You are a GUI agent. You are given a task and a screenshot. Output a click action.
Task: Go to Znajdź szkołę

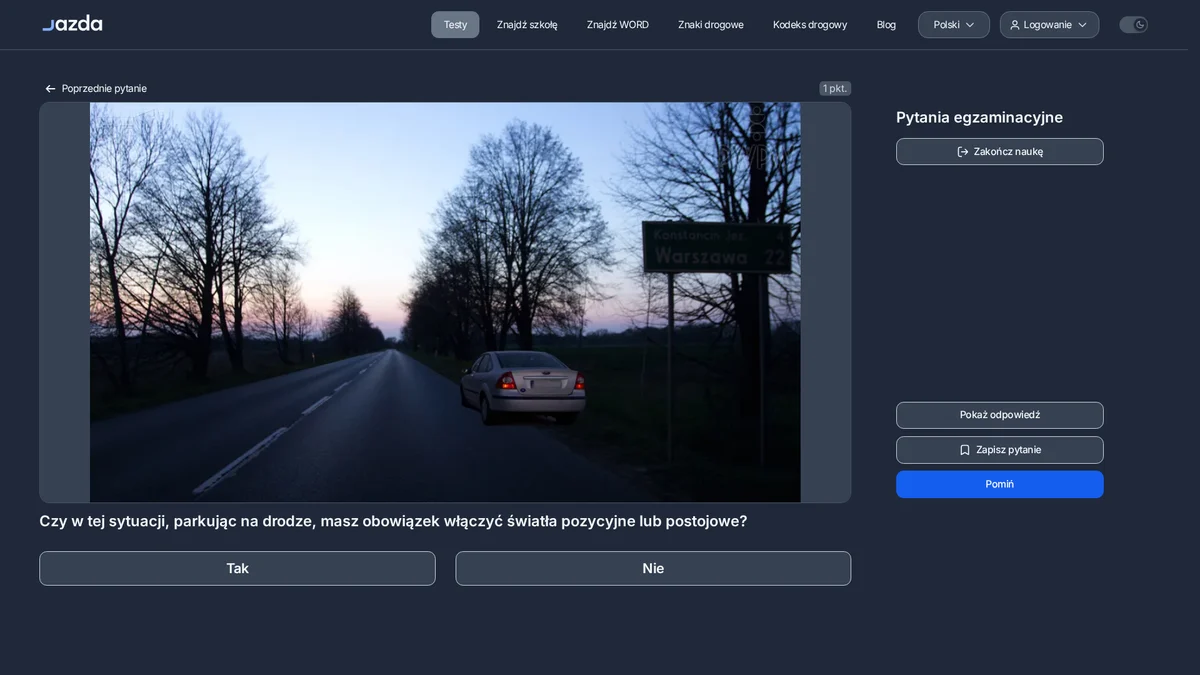(527, 25)
